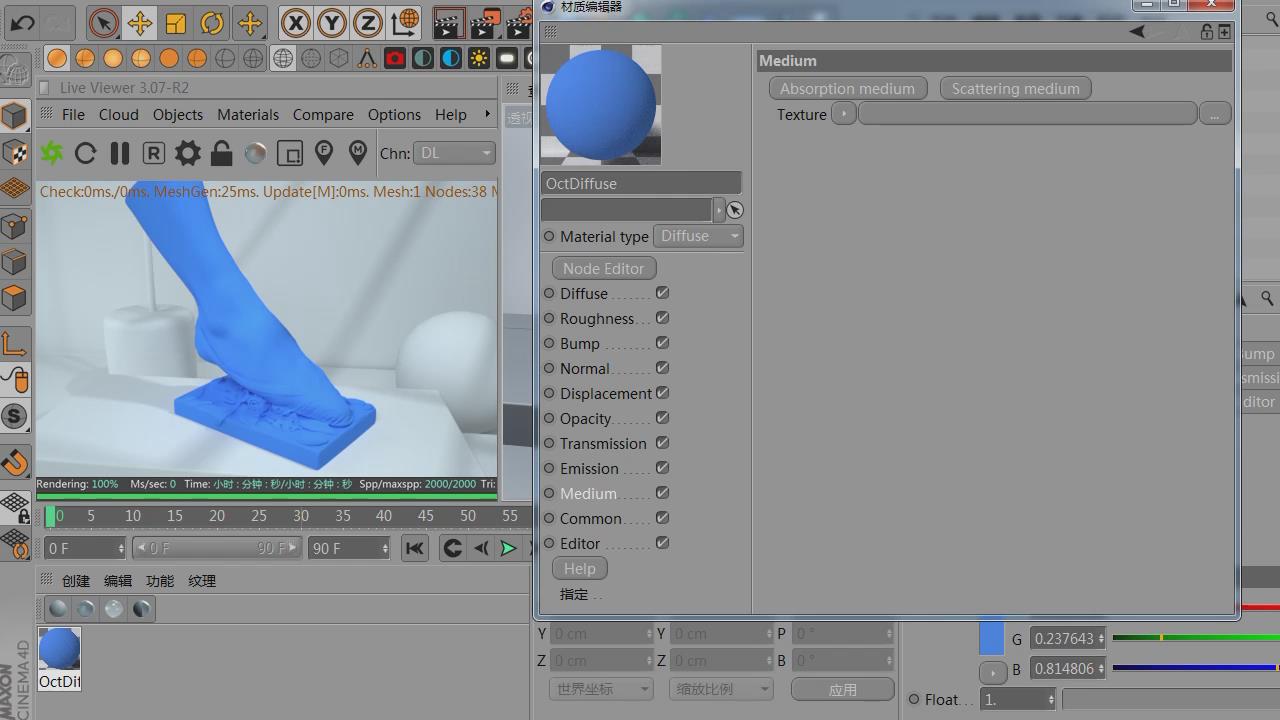The width and height of the screenshot is (1280, 720).
Task: Select the Scale tool
Action: coord(176,22)
